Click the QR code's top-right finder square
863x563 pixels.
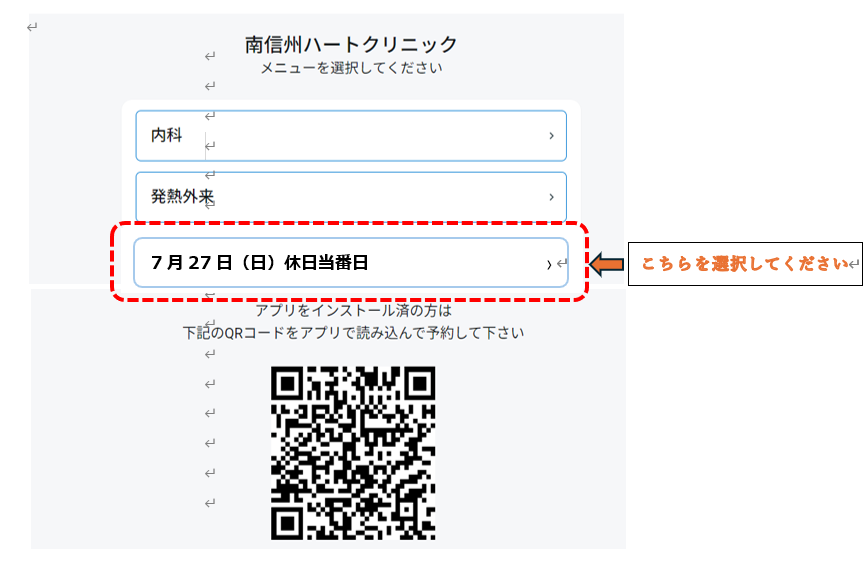click(x=419, y=383)
